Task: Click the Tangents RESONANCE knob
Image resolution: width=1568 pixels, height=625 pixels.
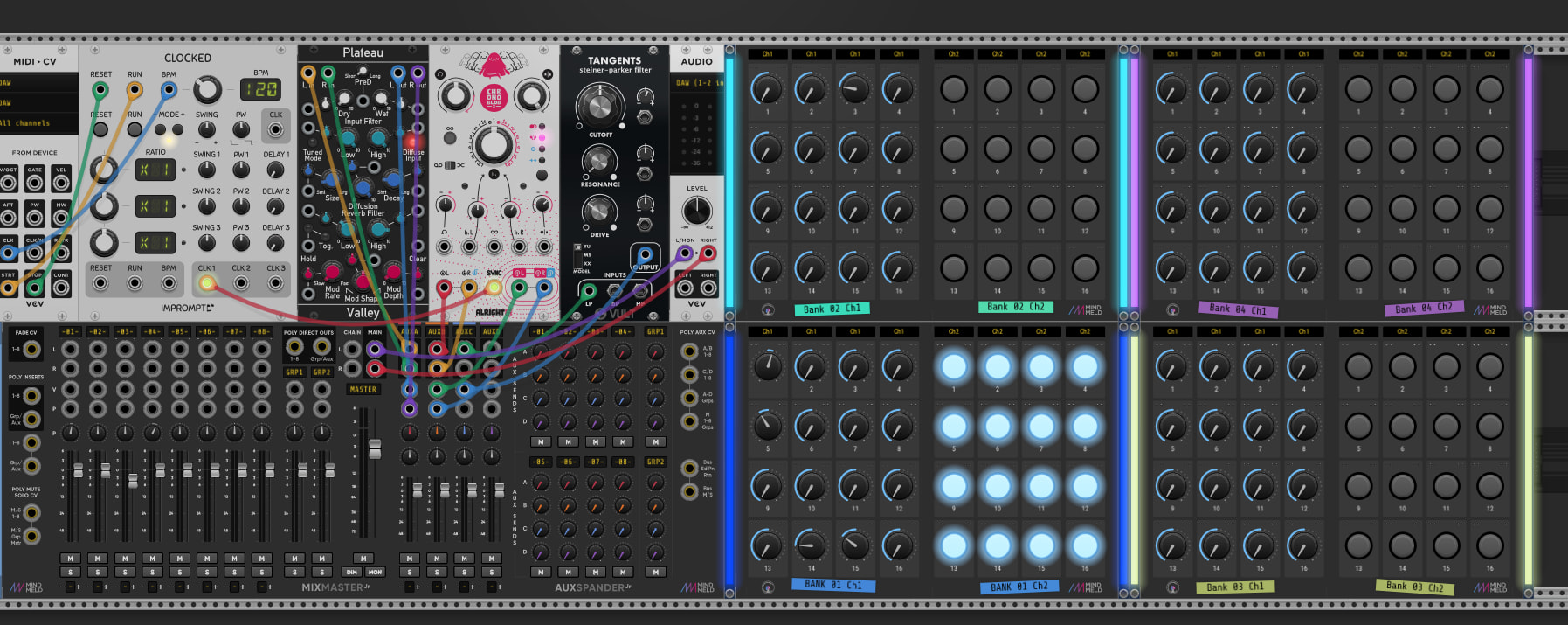Action: point(600,160)
